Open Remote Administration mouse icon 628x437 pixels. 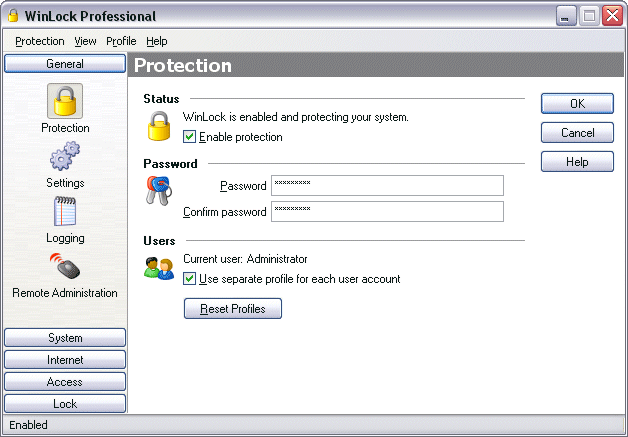pyautogui.click(x=65, y=266)
